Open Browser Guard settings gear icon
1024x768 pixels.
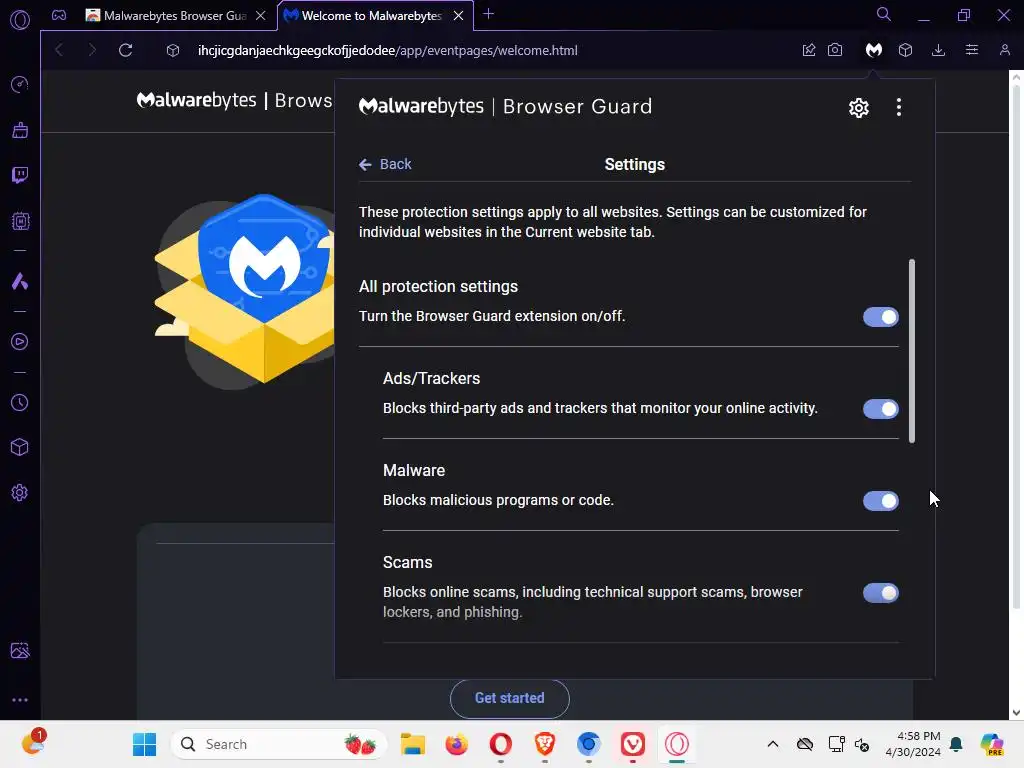tap(859, 108)
